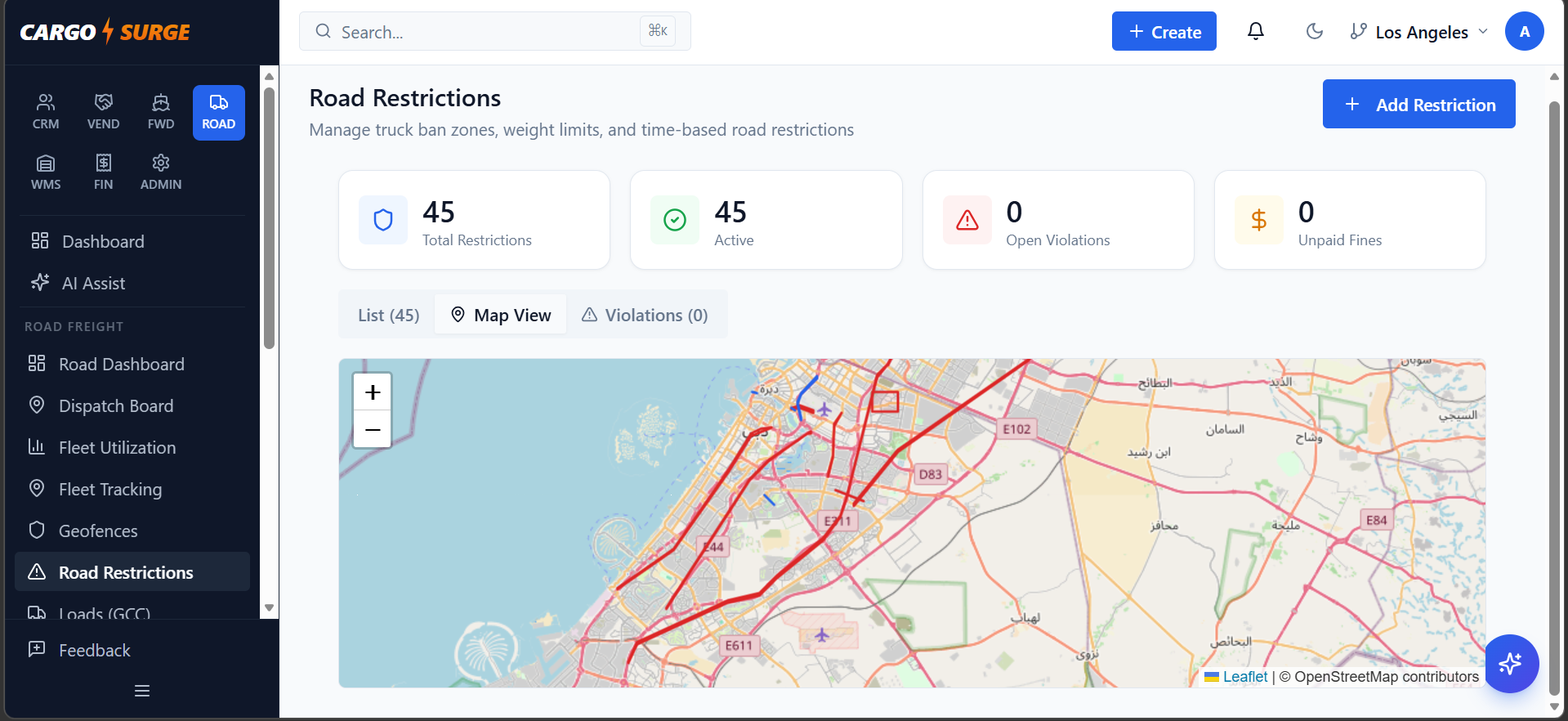Go to Road Dashboard
Image resolution: width=1568 pixels, height=721 pixels.
coord(132,364)
